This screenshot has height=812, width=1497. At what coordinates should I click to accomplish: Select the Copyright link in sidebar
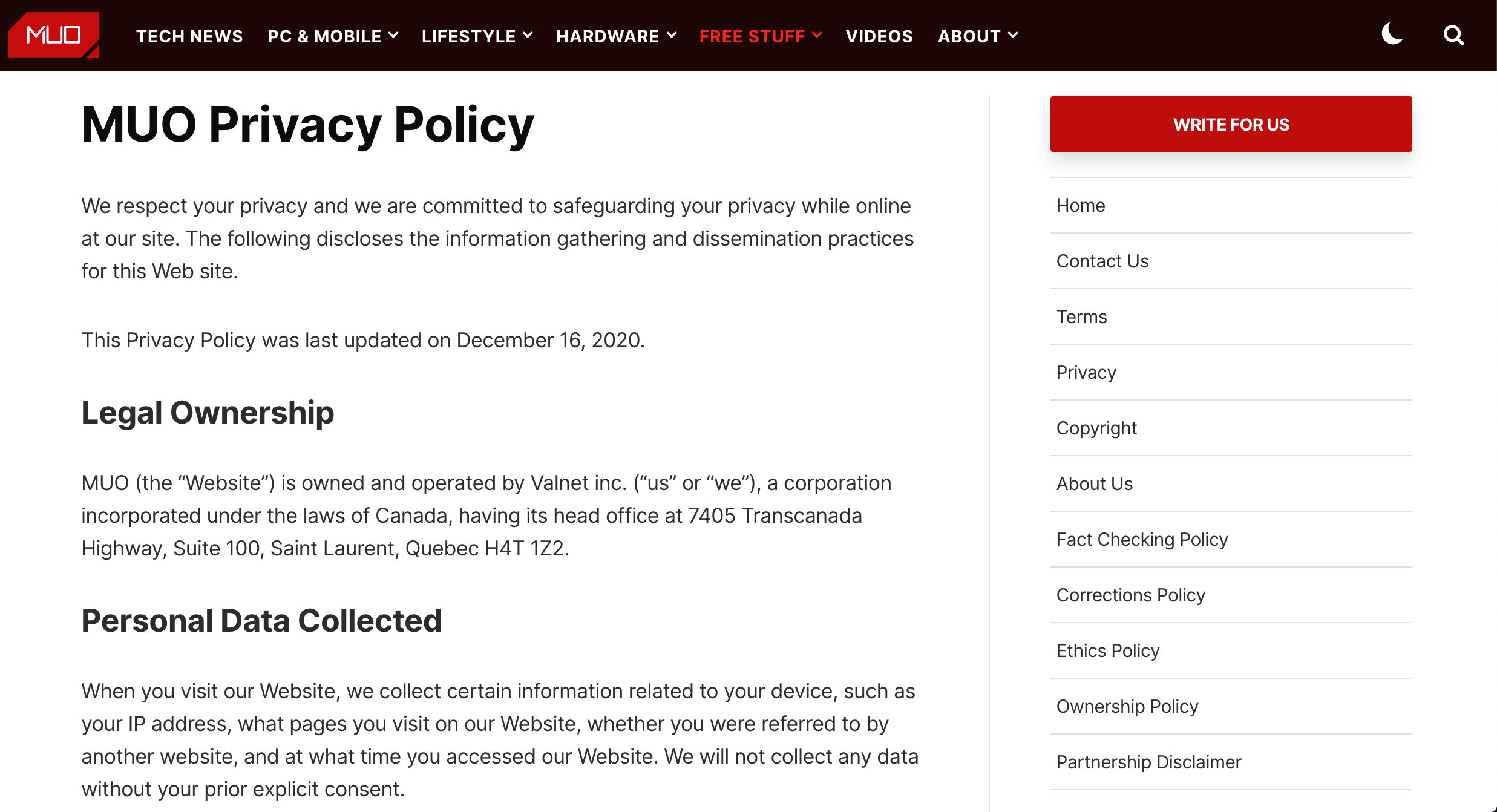(x=1096, y=428)
